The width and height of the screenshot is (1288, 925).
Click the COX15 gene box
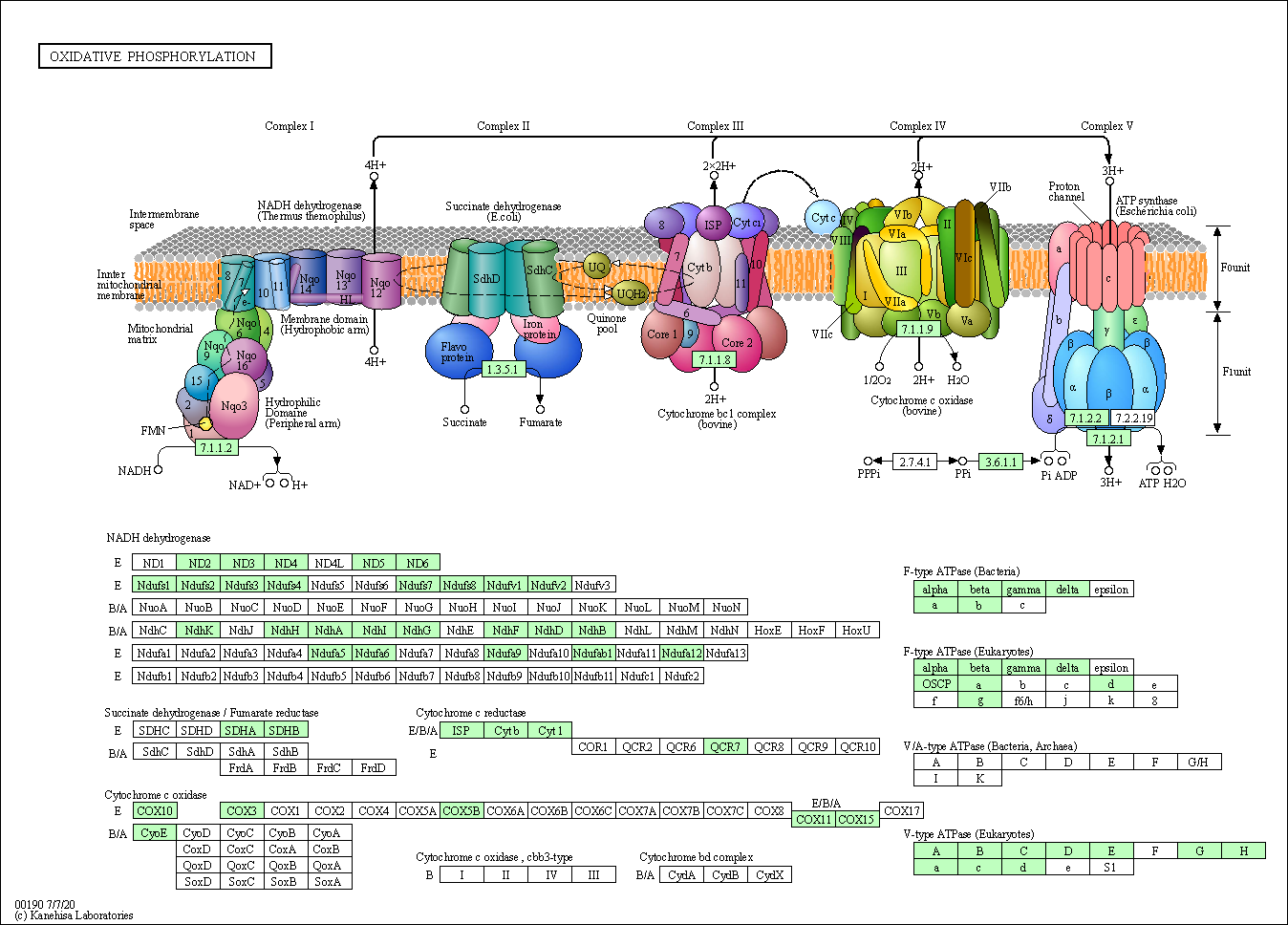click(857, 819)
